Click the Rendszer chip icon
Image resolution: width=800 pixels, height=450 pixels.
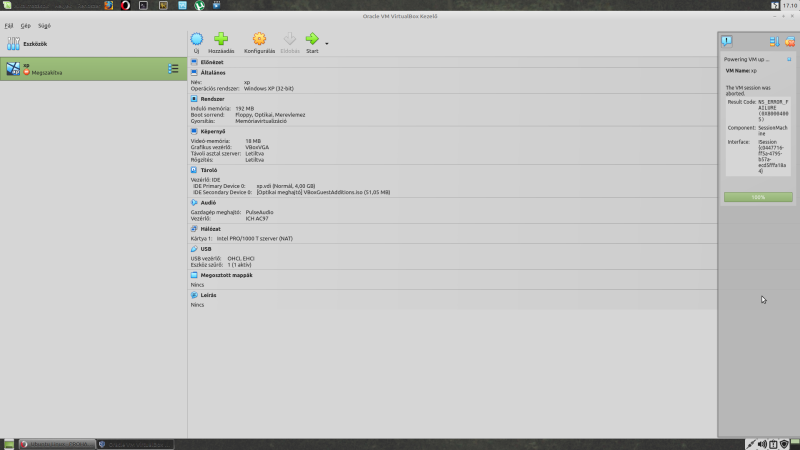point(194,99)
